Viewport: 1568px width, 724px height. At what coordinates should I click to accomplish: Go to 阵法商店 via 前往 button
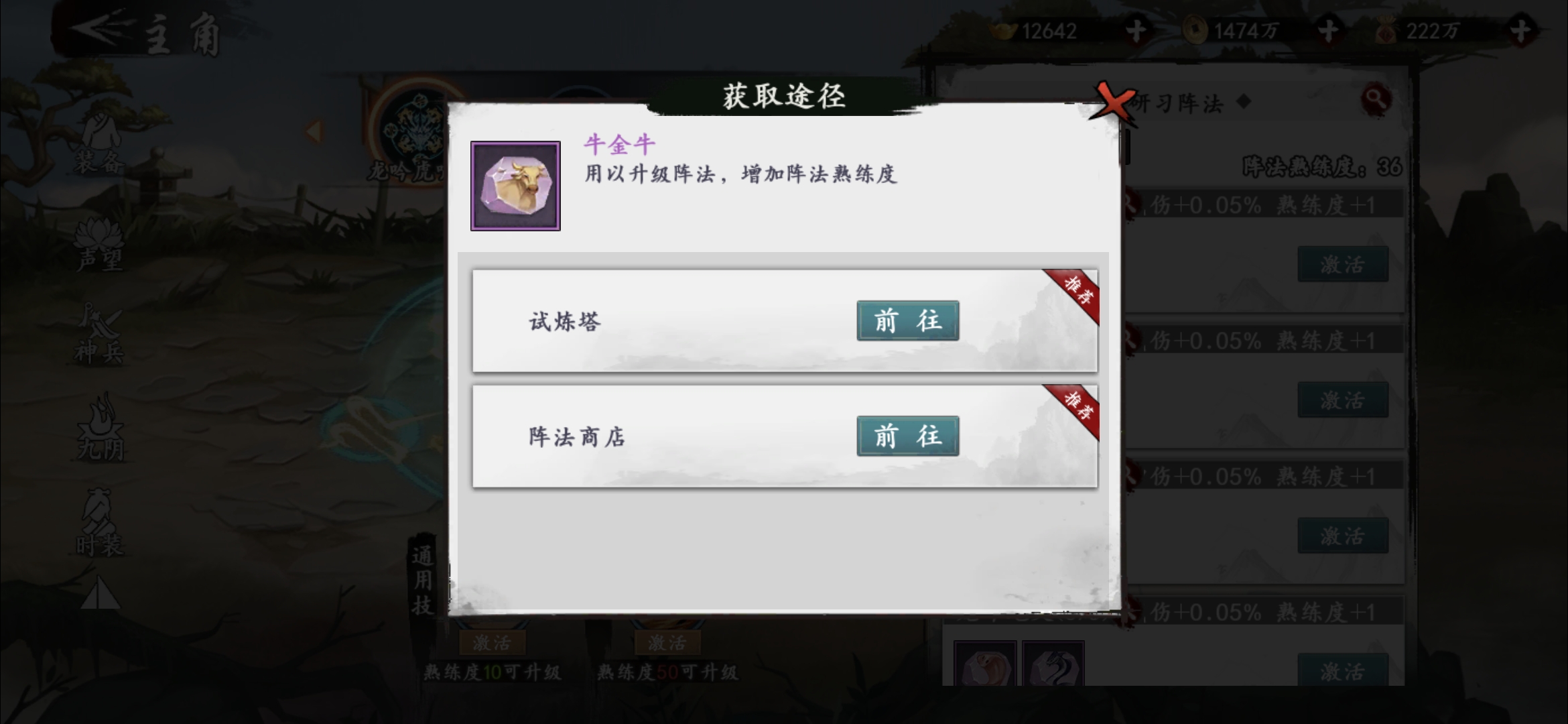[907, 436]
